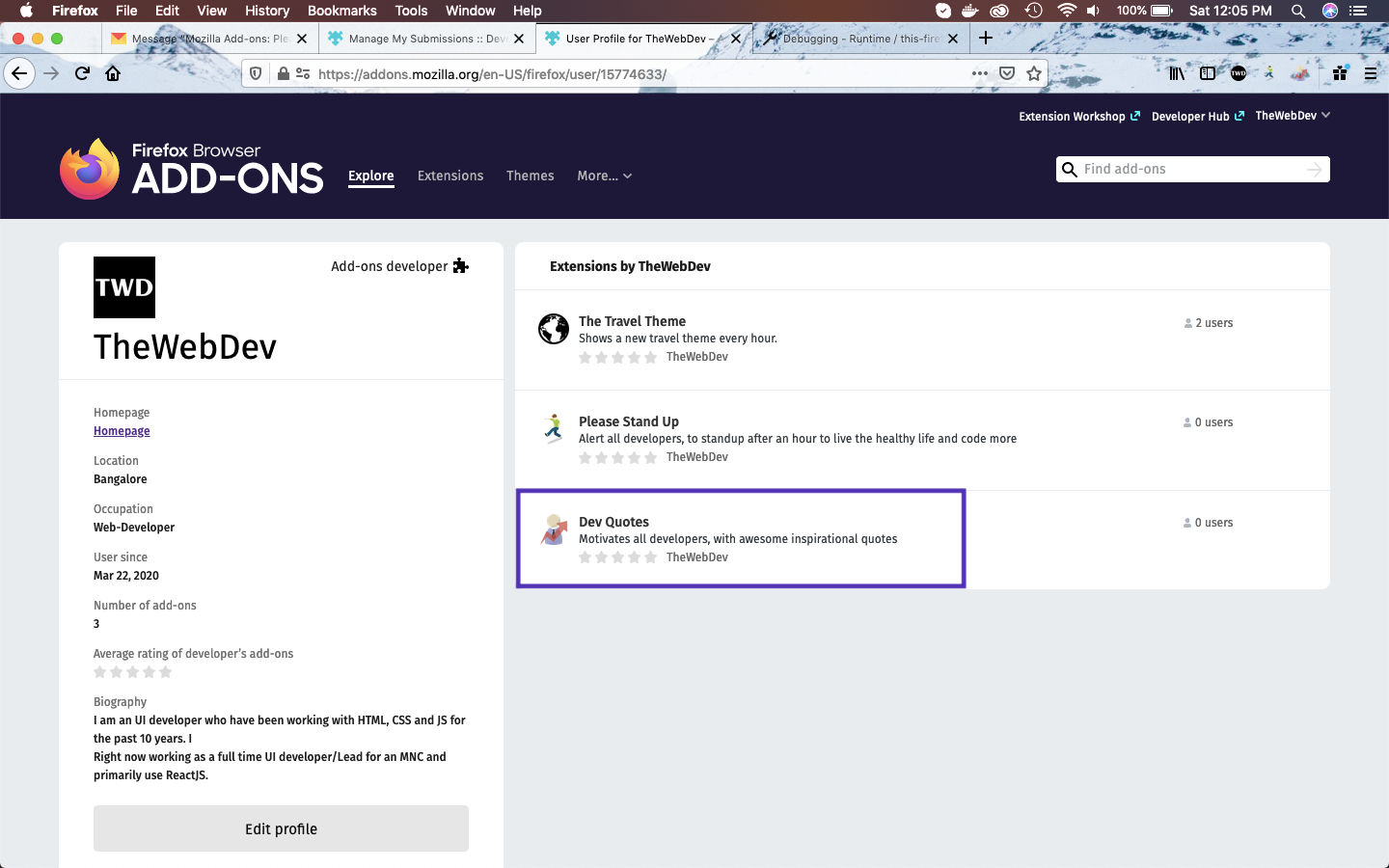Open the History menu
This screenshot has width=1389, height=868.
(267, 11)
